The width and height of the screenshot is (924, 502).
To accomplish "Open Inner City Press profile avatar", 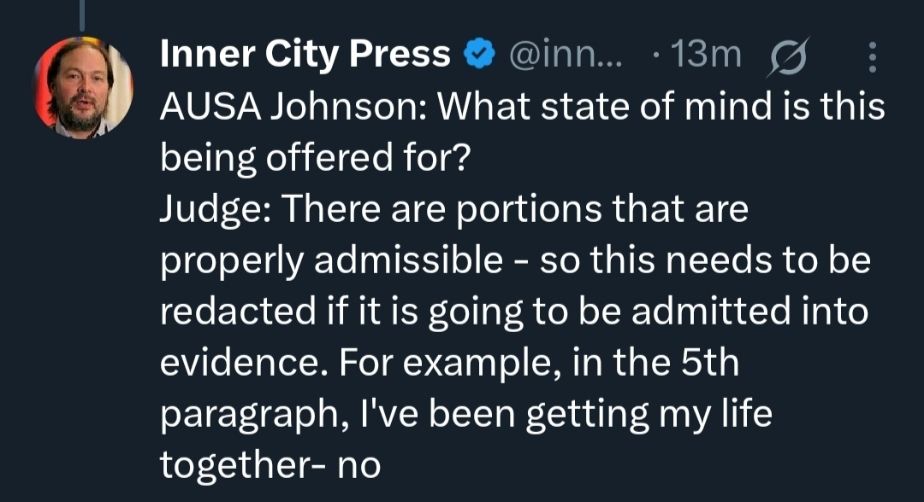I will (x=84, y=87).
